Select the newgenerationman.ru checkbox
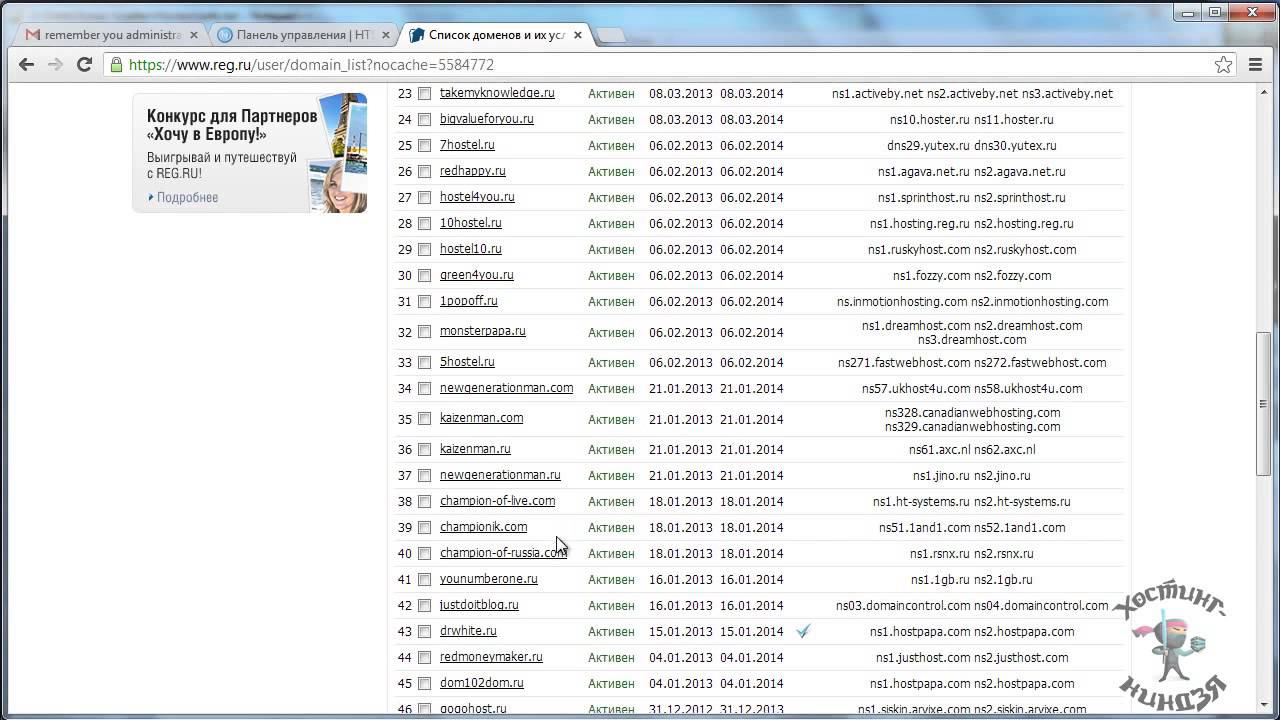 pos(424,475)
